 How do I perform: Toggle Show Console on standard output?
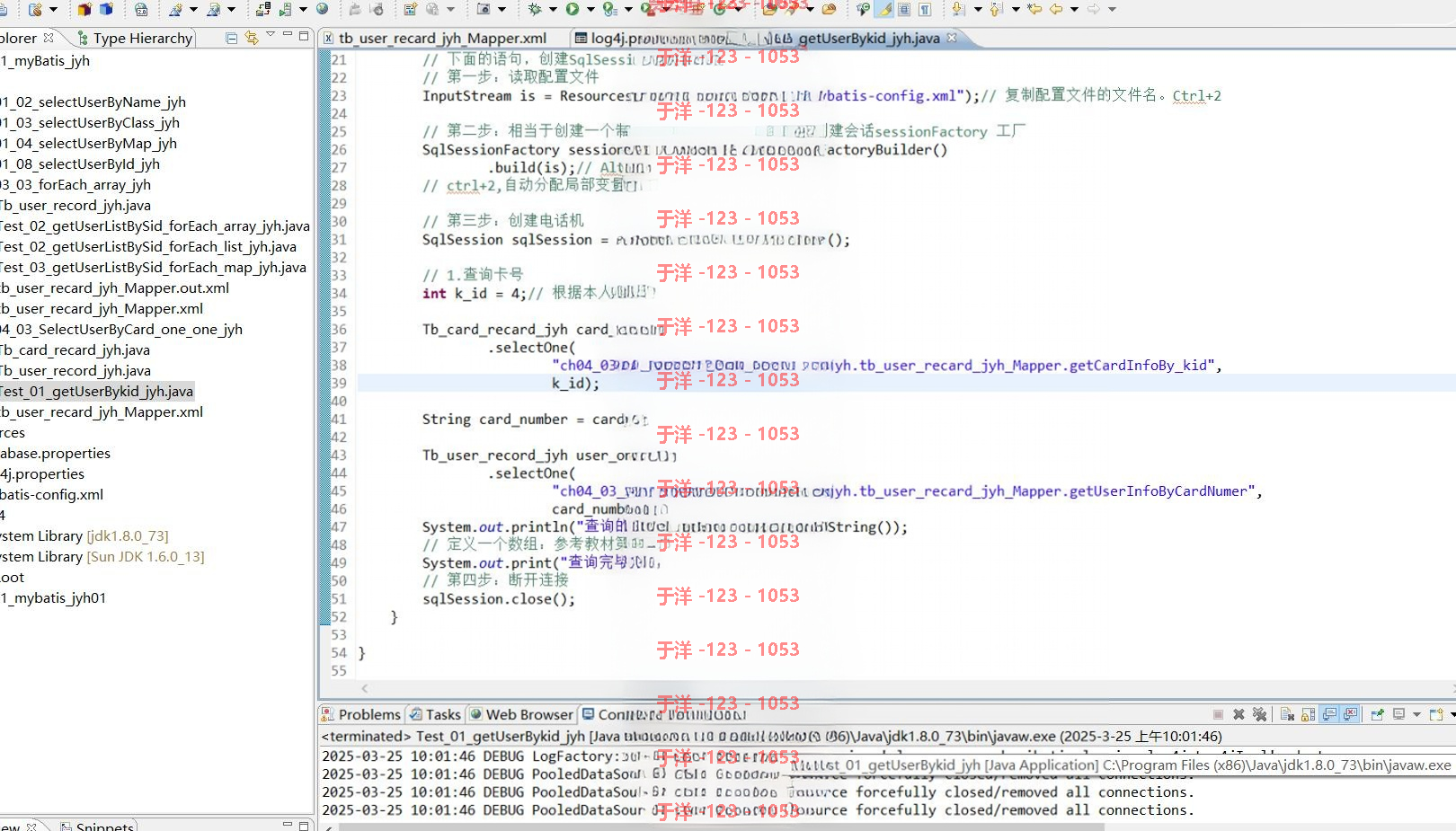tap(1329, 714)
